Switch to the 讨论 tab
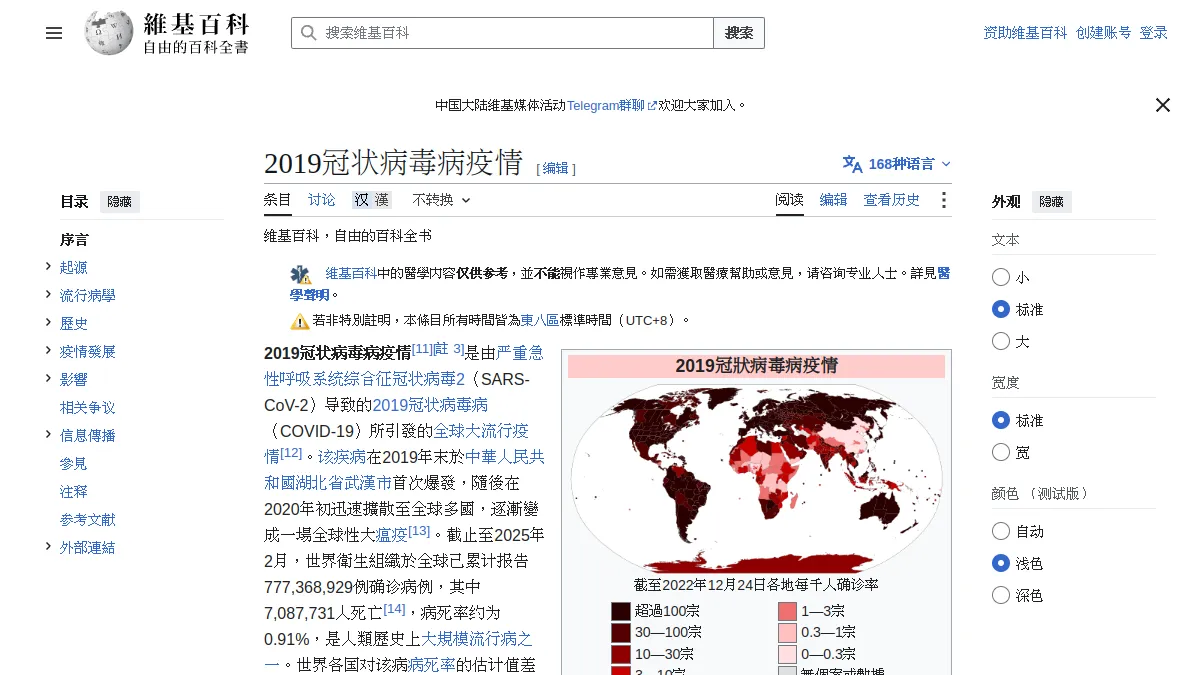The width and height of the screenshot is (1200, 675). (322, 200)
